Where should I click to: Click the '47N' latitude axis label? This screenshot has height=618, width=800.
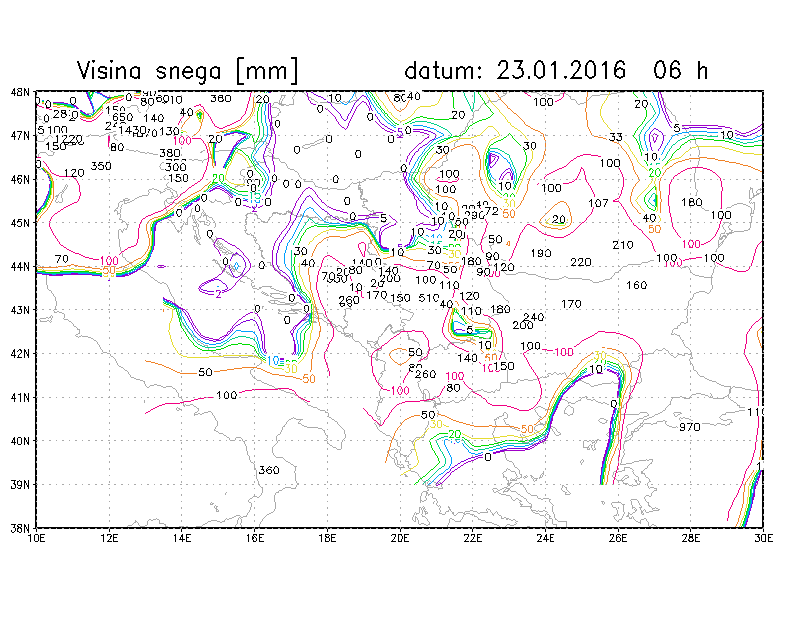[x=20, y=136]
